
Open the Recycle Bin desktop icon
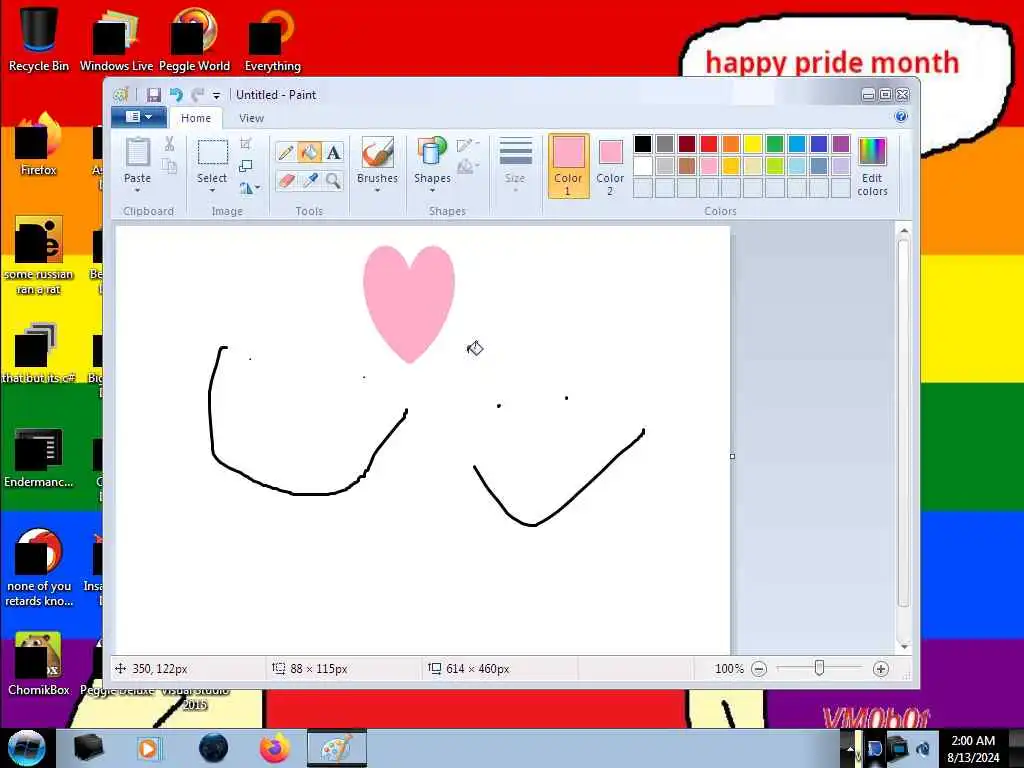pos(39,38)
